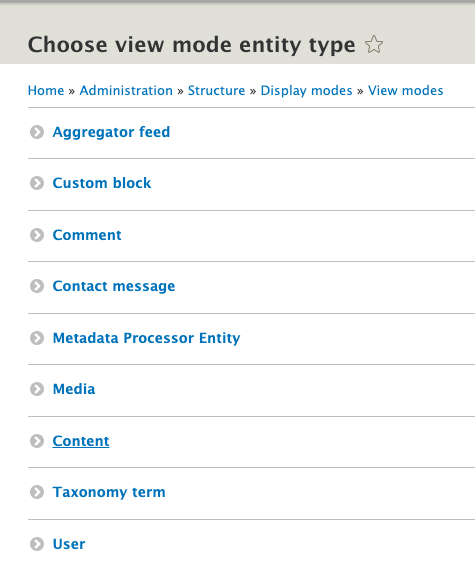Click the arrow icon beside Comment
475x583 pixels.
37,235
